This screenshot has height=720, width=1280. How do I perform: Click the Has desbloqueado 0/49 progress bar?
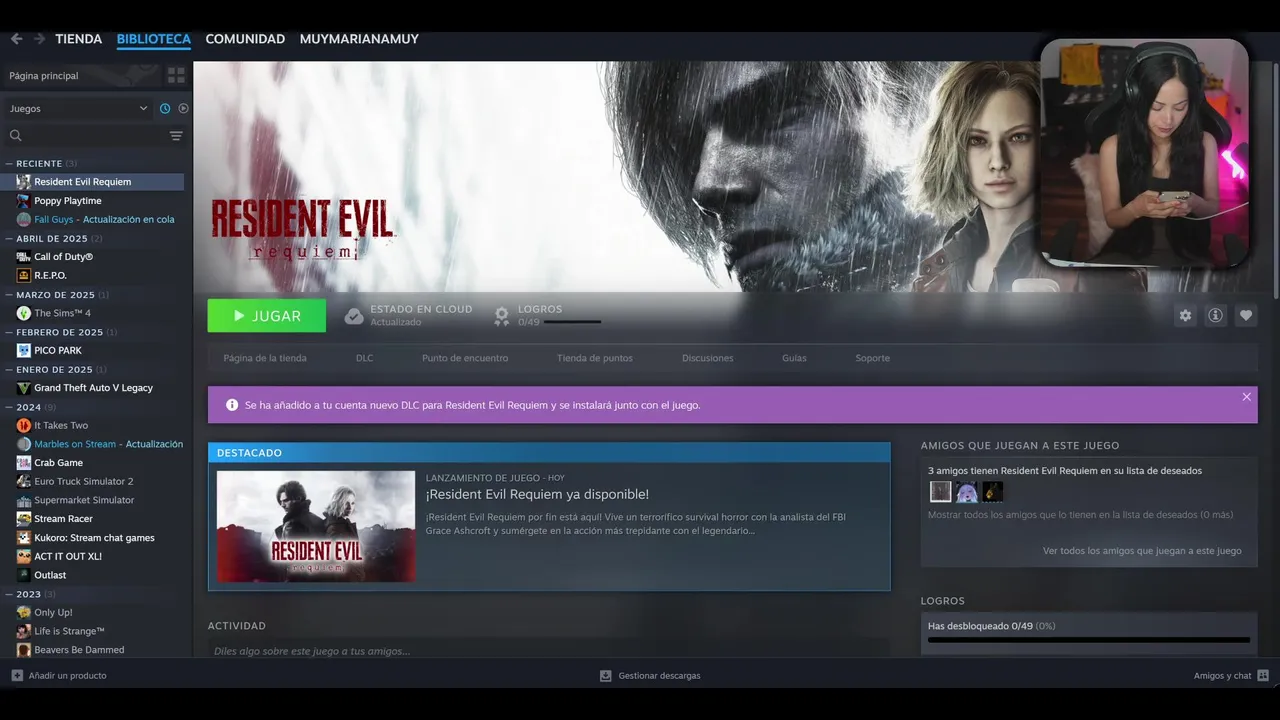point(1088,640)
